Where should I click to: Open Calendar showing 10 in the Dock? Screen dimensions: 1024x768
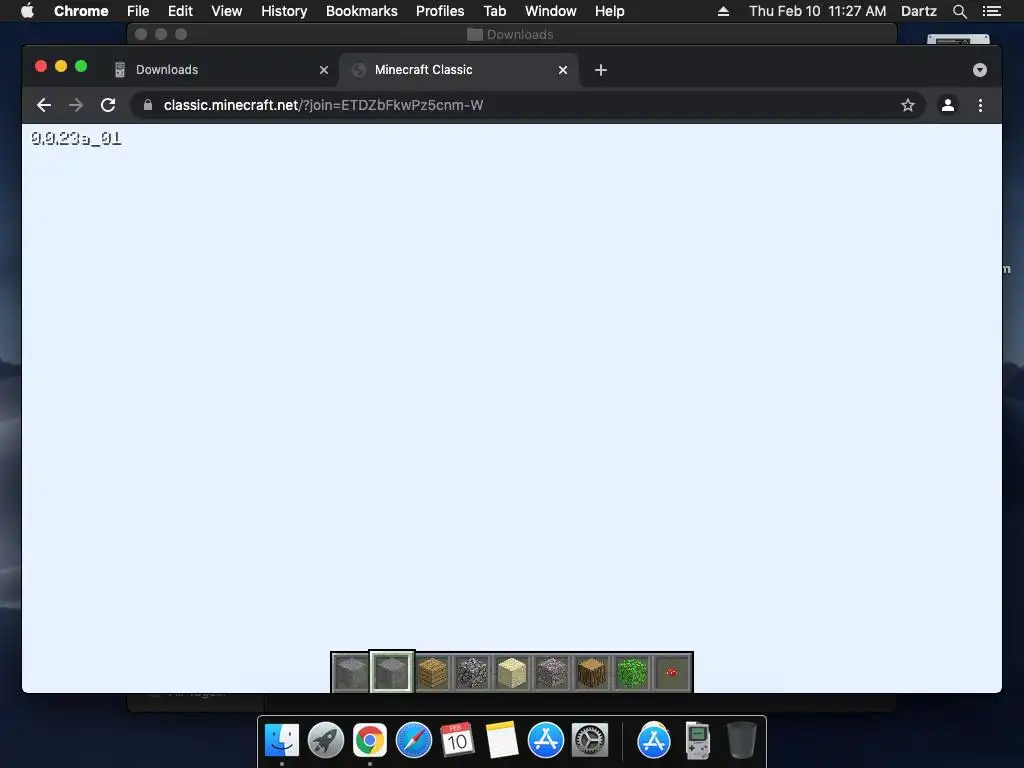pos(457,741)
